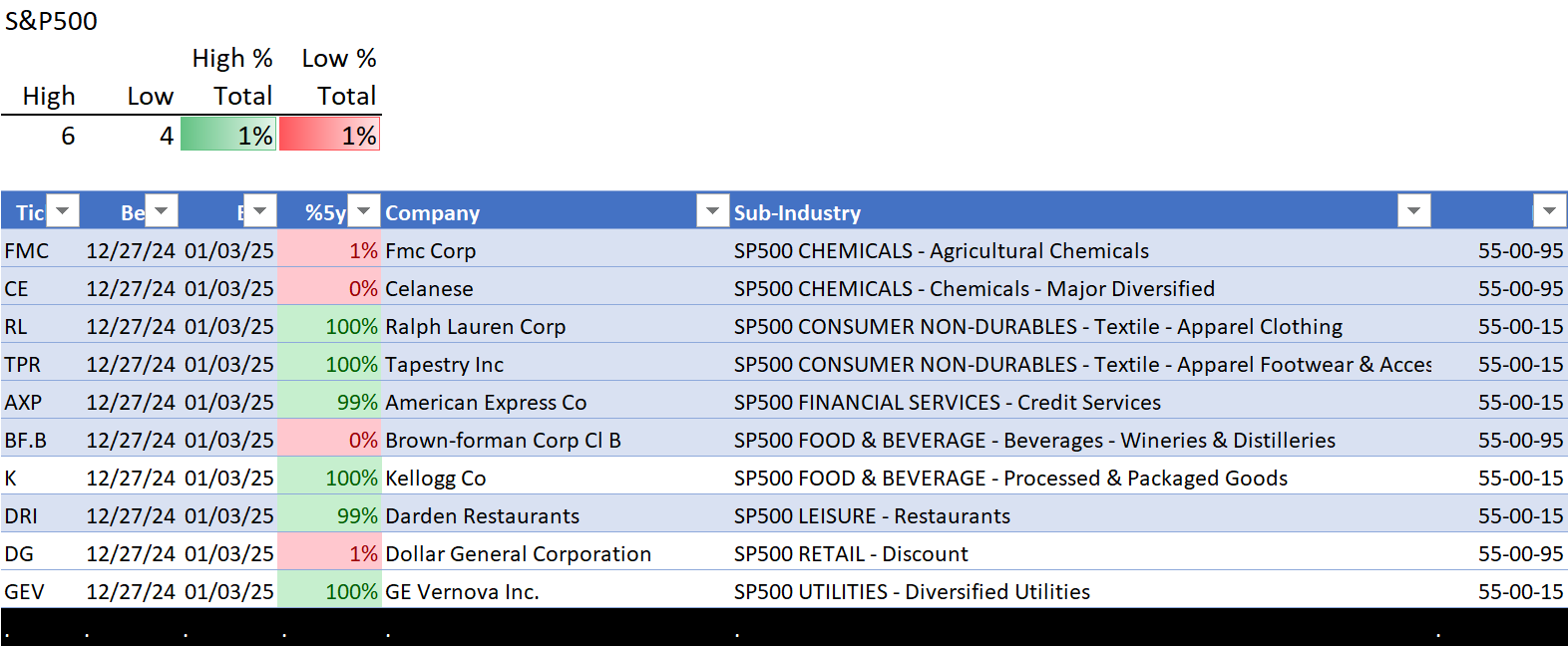The width and height of the screenshot is (1568, 646).
Task: Select the red Low % Total data bar cell
Action: click(330, 135)
